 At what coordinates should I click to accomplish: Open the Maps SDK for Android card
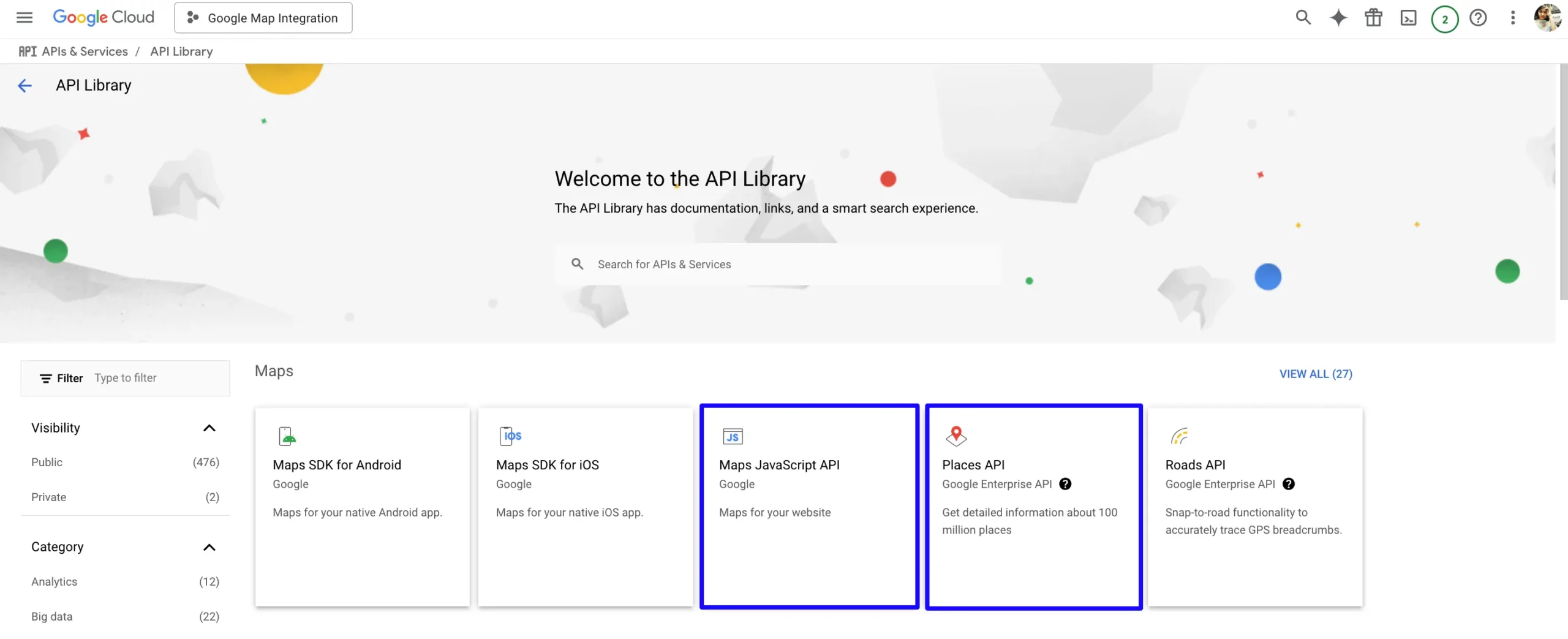pyautogui.click(x=363, y=507)
